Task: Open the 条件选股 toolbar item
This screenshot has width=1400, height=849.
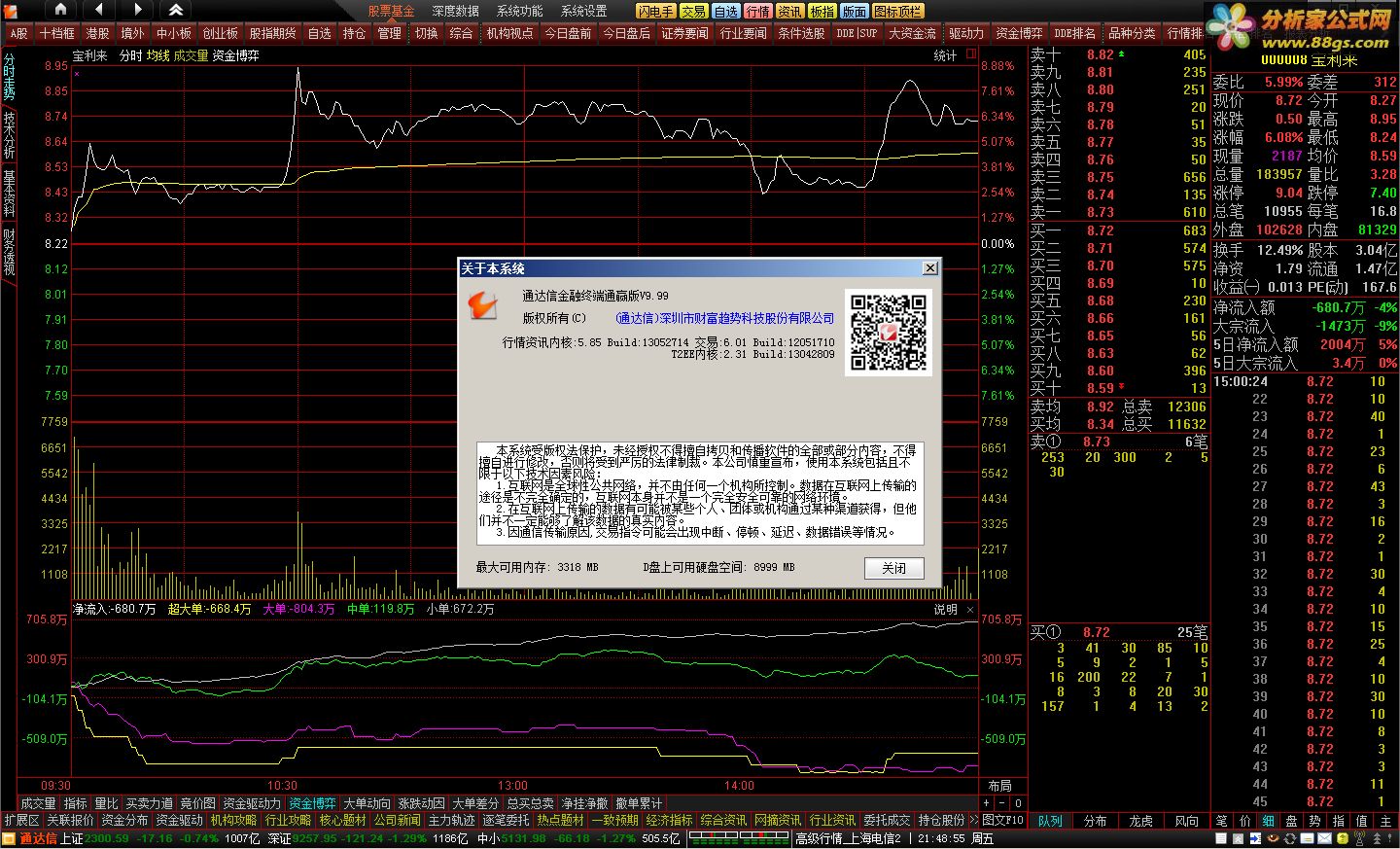Action: tap(801, 33)
